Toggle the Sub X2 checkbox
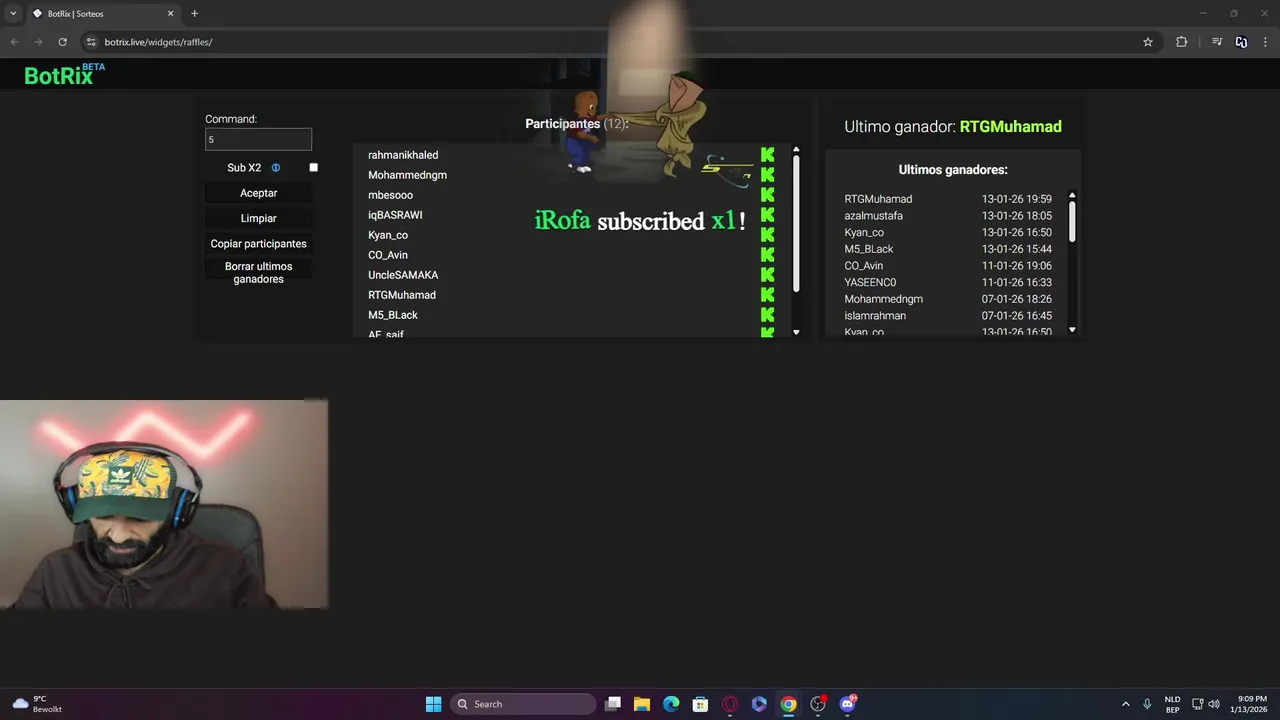The height and width of the screenshot is (720, 1280). click(x=313, y=168)
